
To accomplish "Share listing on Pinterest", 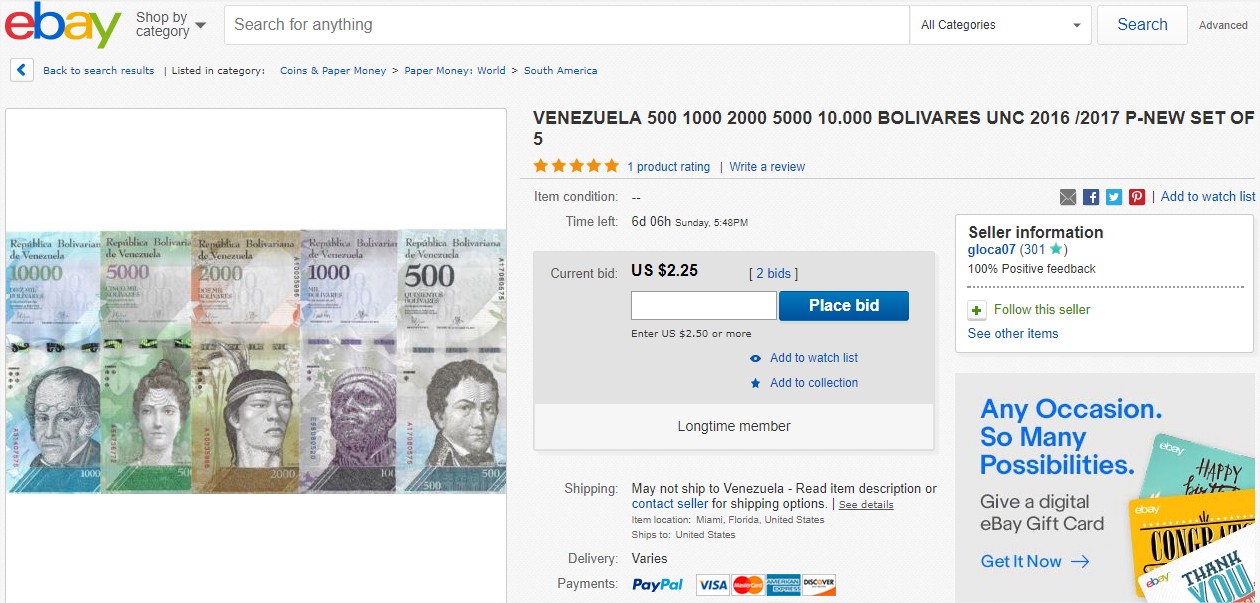I will coord(1137,197).
